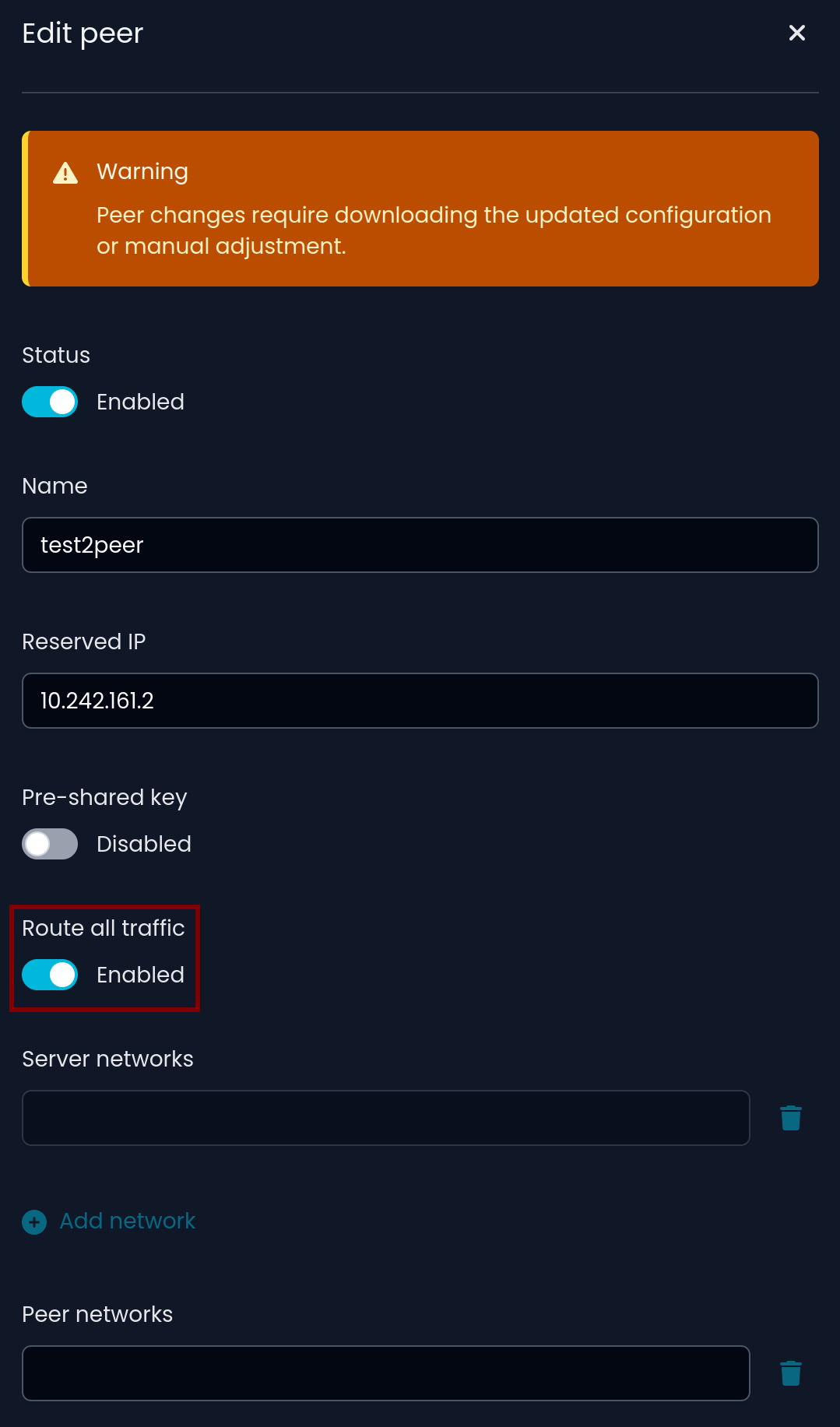Image resolution: width=840 pixels, height=1427 pixels.
Task: Click the plus icon beside Add network
Action: coord(34,1222)
